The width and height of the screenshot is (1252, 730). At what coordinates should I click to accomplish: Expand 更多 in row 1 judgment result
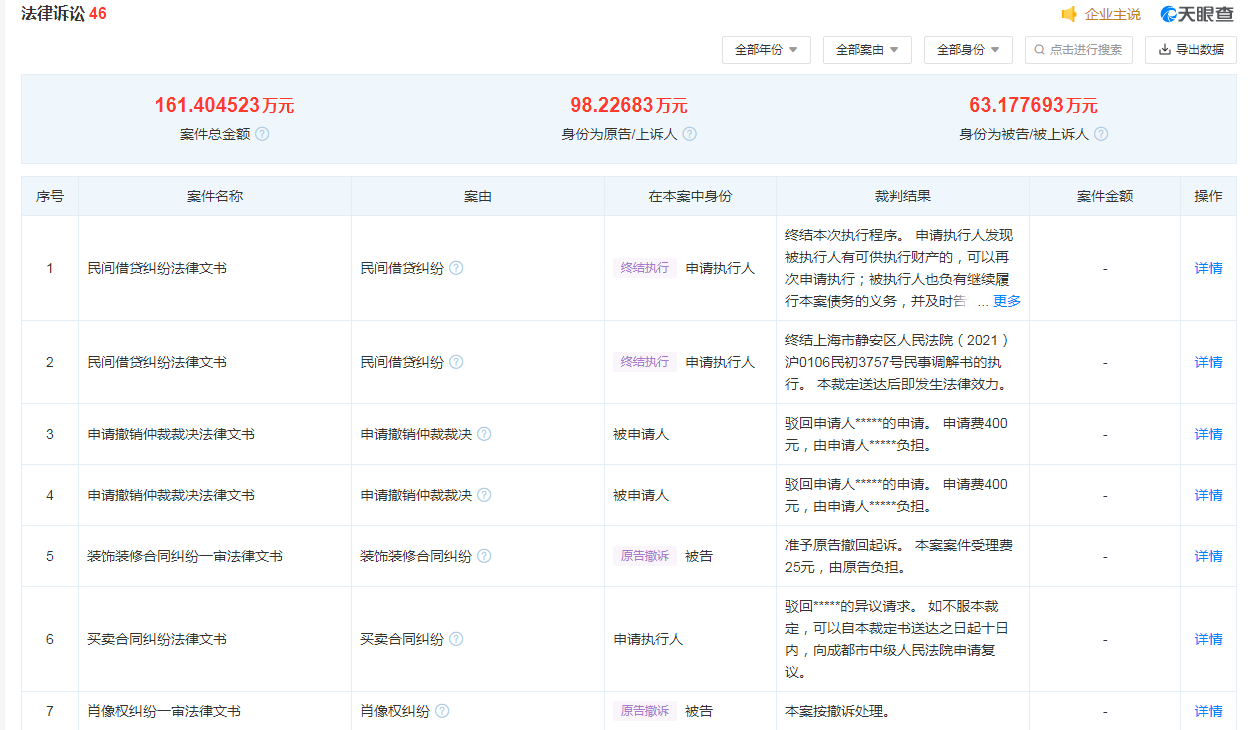pos(1006,301)
